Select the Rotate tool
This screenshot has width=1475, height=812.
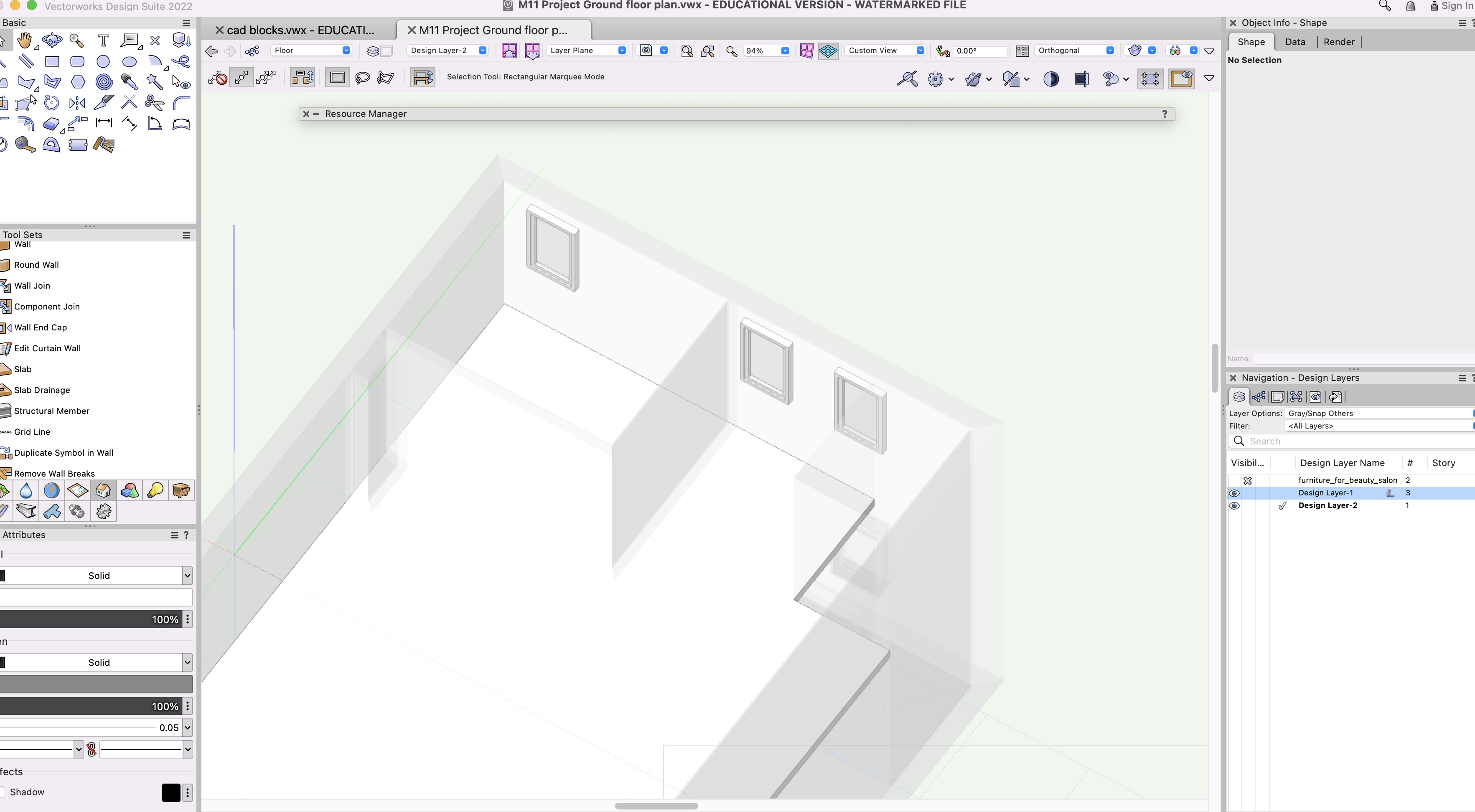[x=51, y=103]
